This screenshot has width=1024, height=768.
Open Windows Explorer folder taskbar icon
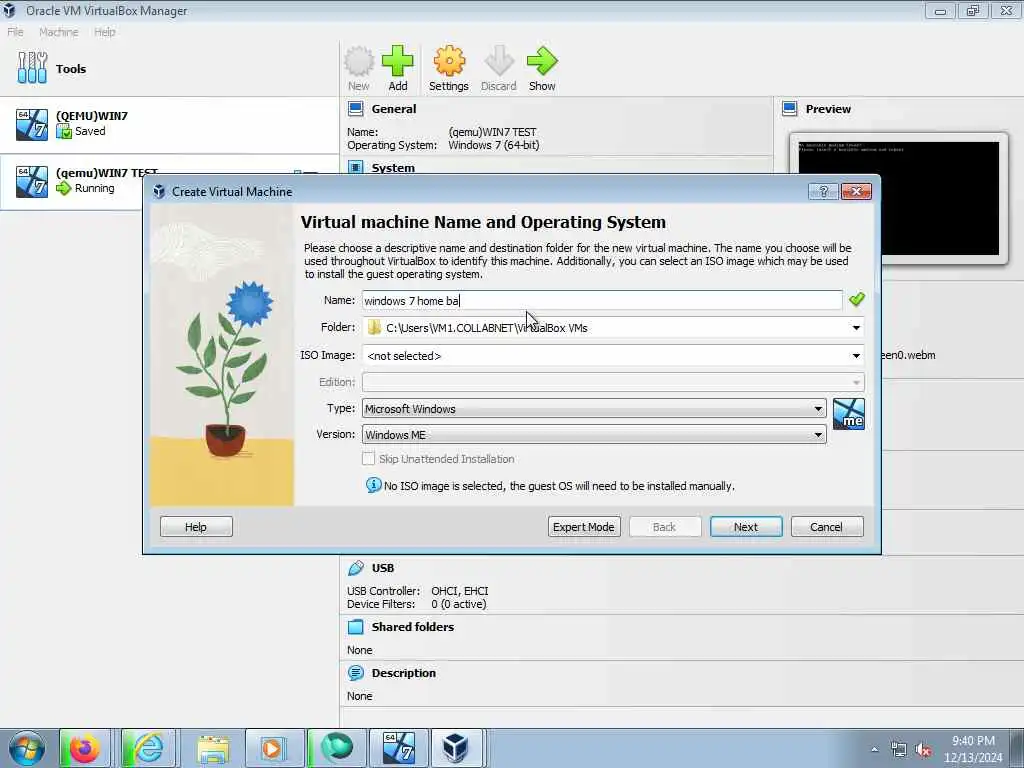[213, 748]
